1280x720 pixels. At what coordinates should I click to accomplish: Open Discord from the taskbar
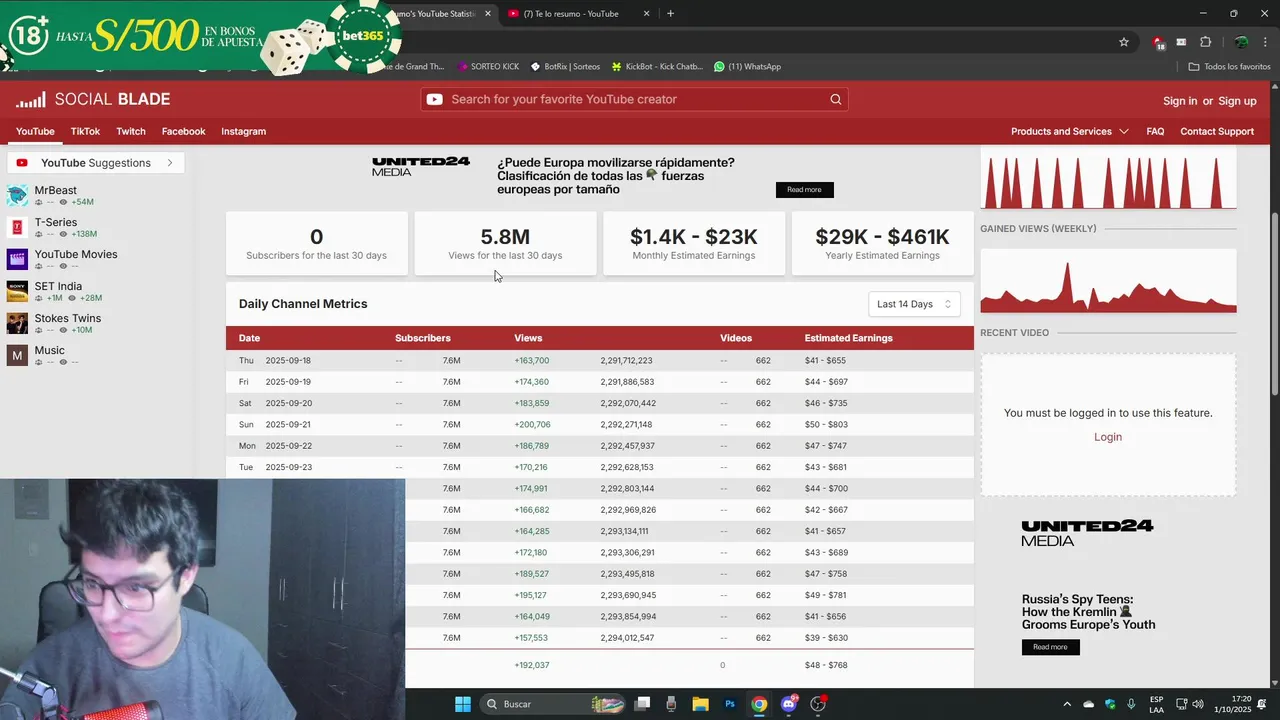[x=789, y=704]
